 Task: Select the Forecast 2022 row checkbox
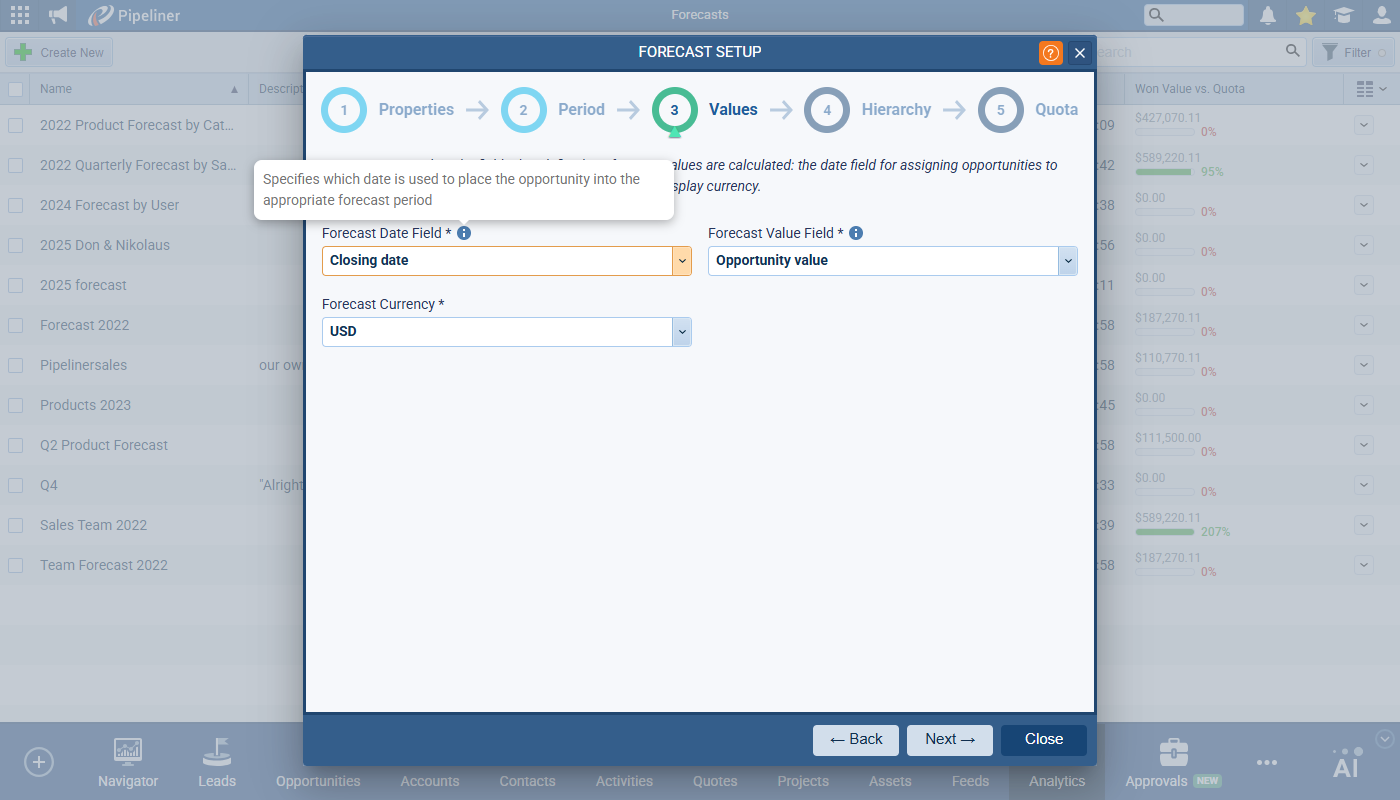coord(16,325)
